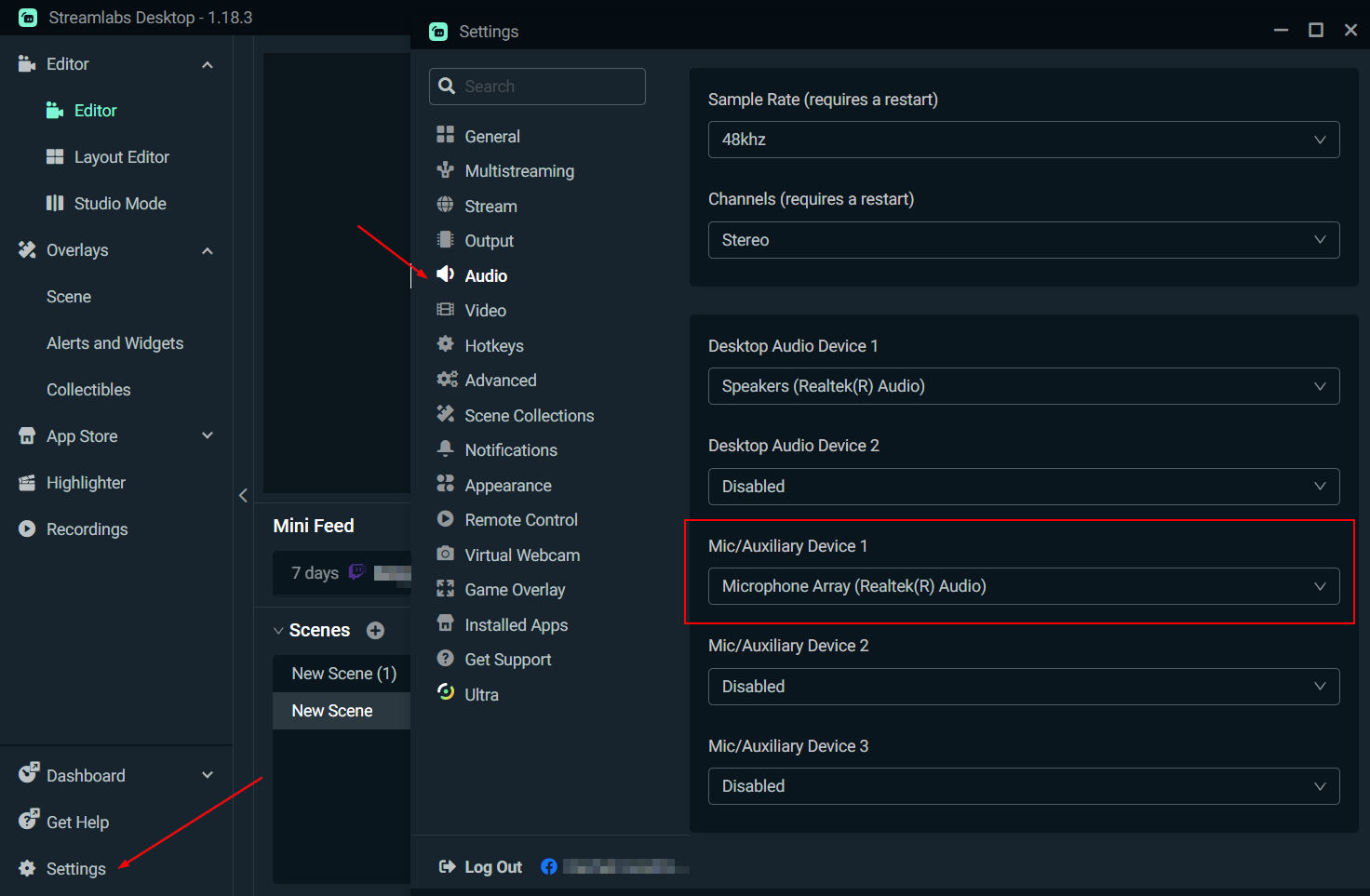
Task: Select the New Scene scene row
Action: (342, 710)
